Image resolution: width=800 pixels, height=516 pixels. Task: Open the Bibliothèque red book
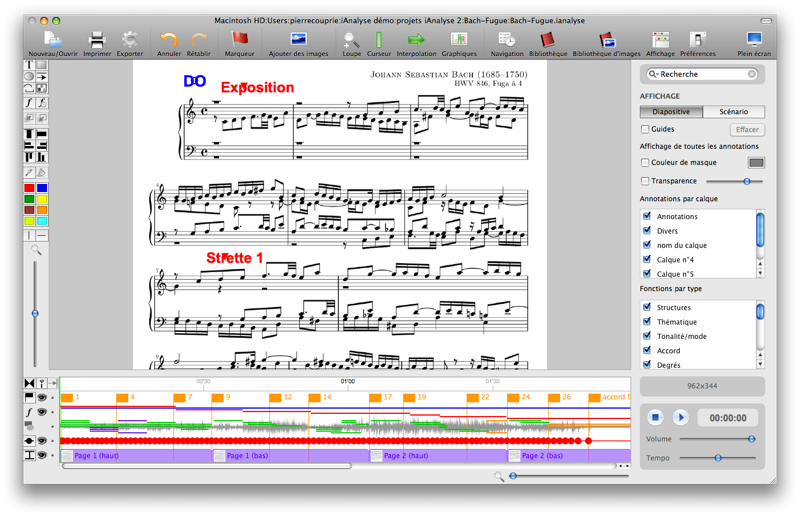(x=547, y=40)
